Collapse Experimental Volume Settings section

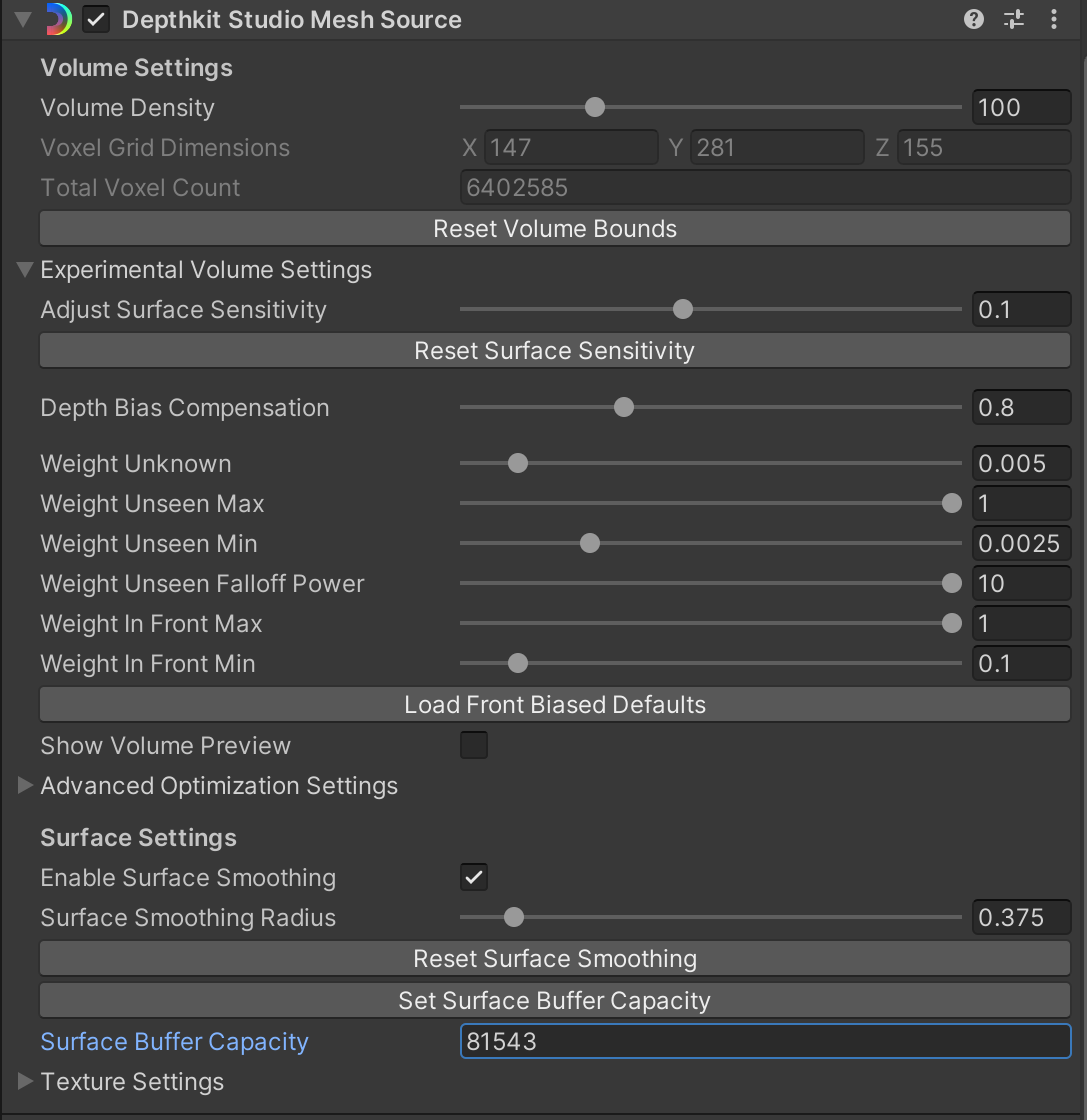pyautogui.click(x=25, y=269)
